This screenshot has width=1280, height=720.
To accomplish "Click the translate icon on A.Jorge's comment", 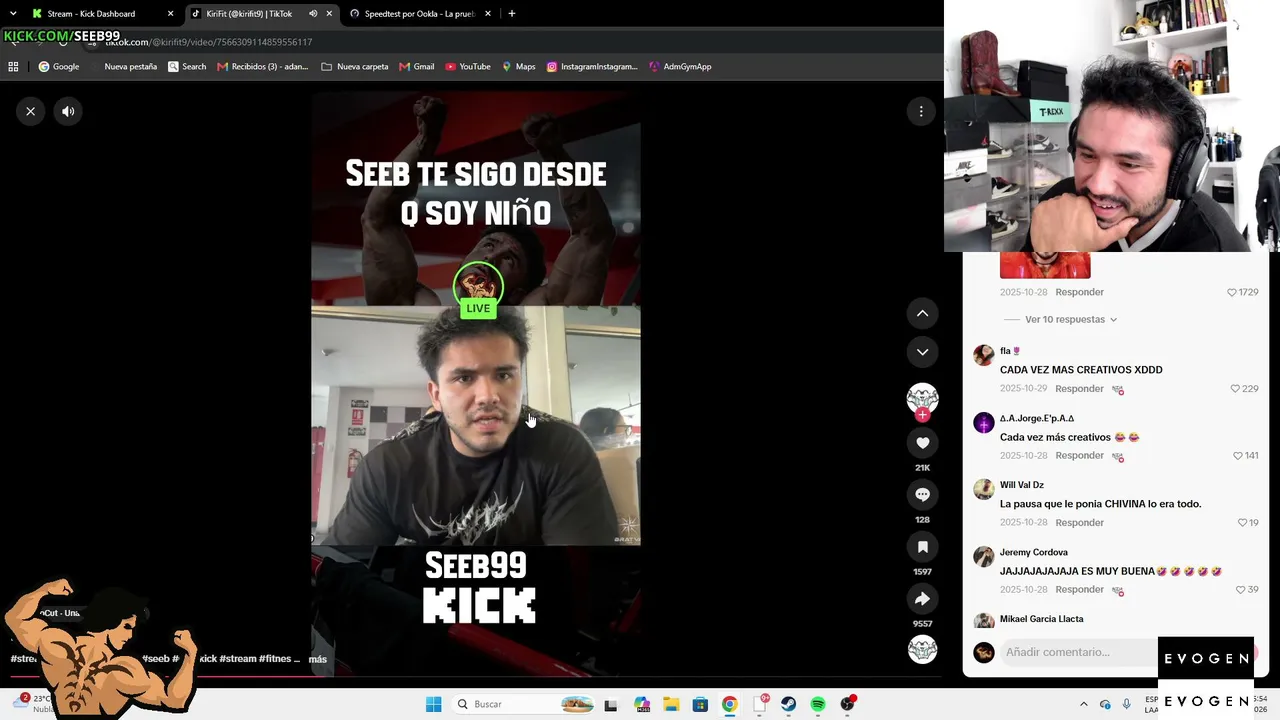I will click(x=1118, y=456).
